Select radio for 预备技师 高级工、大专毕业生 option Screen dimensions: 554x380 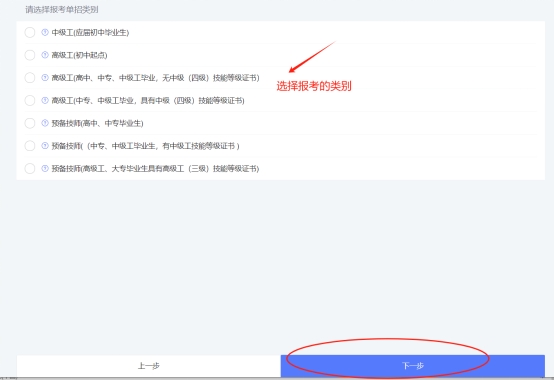(x=30, y=168)
